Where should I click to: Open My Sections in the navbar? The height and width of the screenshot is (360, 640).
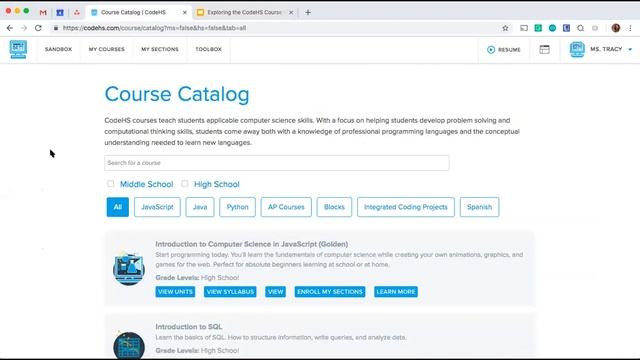click(x=160, y=49)
